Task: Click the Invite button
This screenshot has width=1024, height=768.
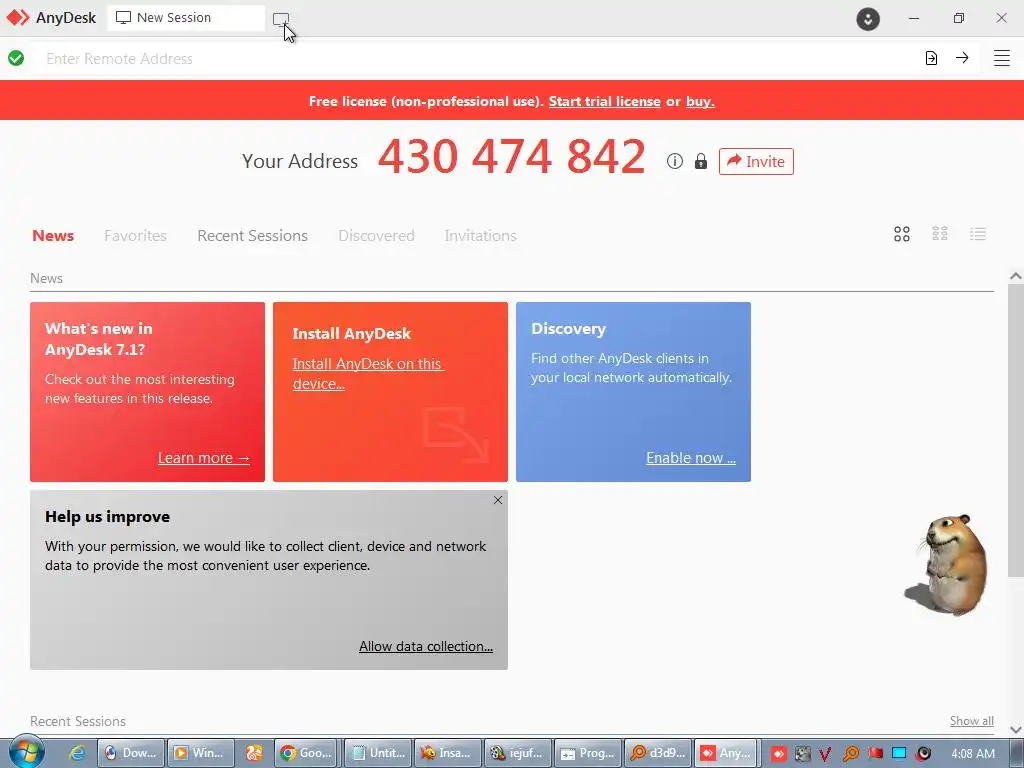Action: 756,161
